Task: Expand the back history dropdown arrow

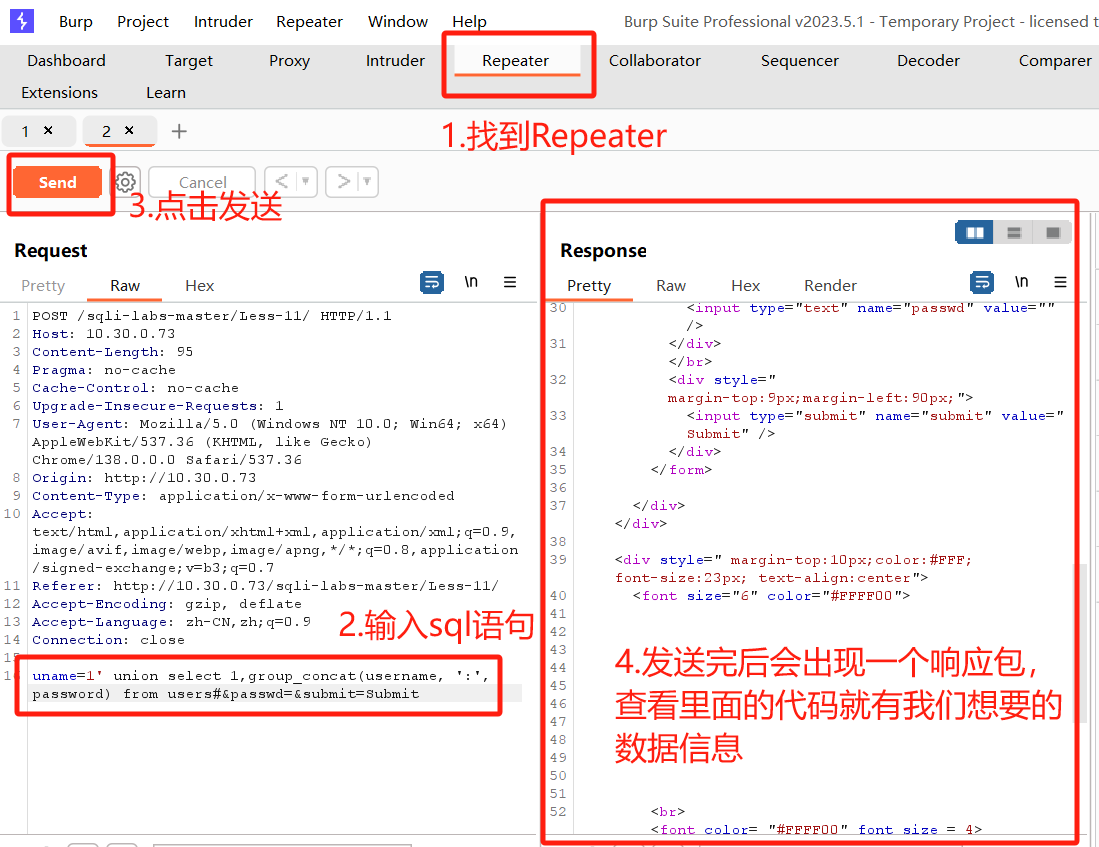Action: coord(306,182)
